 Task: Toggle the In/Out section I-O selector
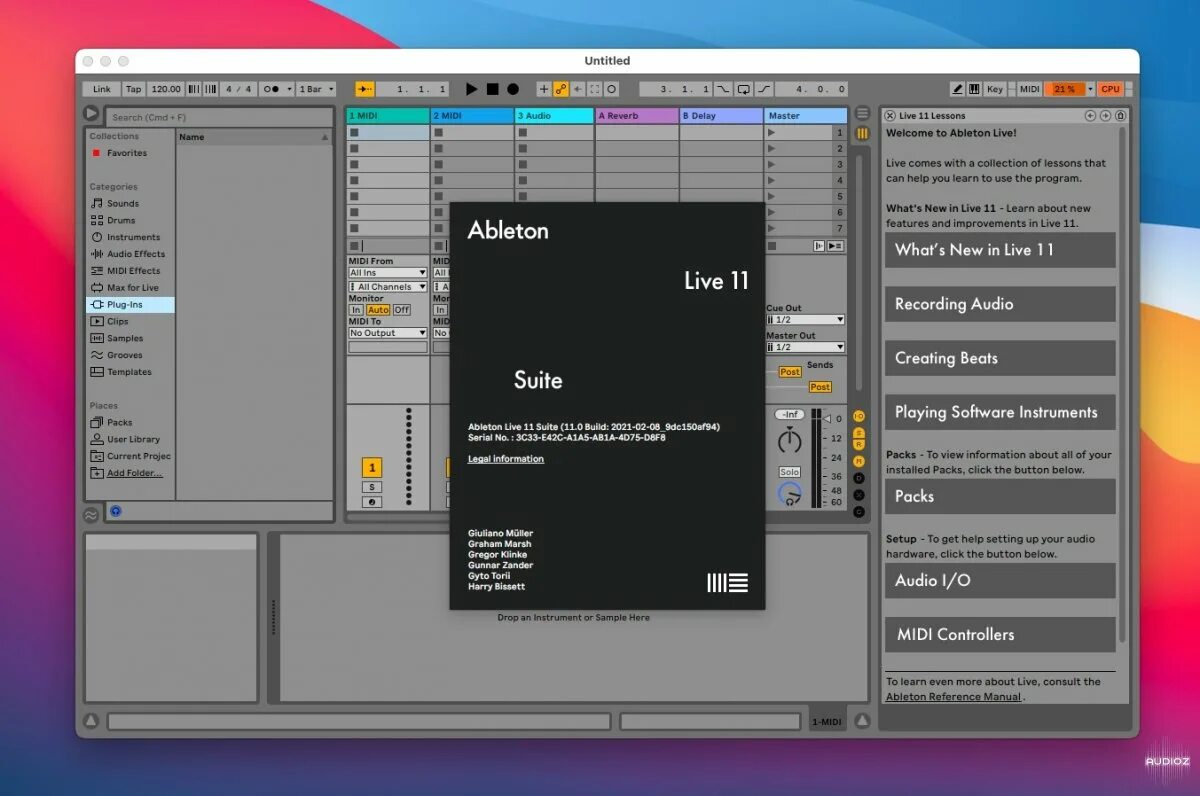click(x=858, y=416)
